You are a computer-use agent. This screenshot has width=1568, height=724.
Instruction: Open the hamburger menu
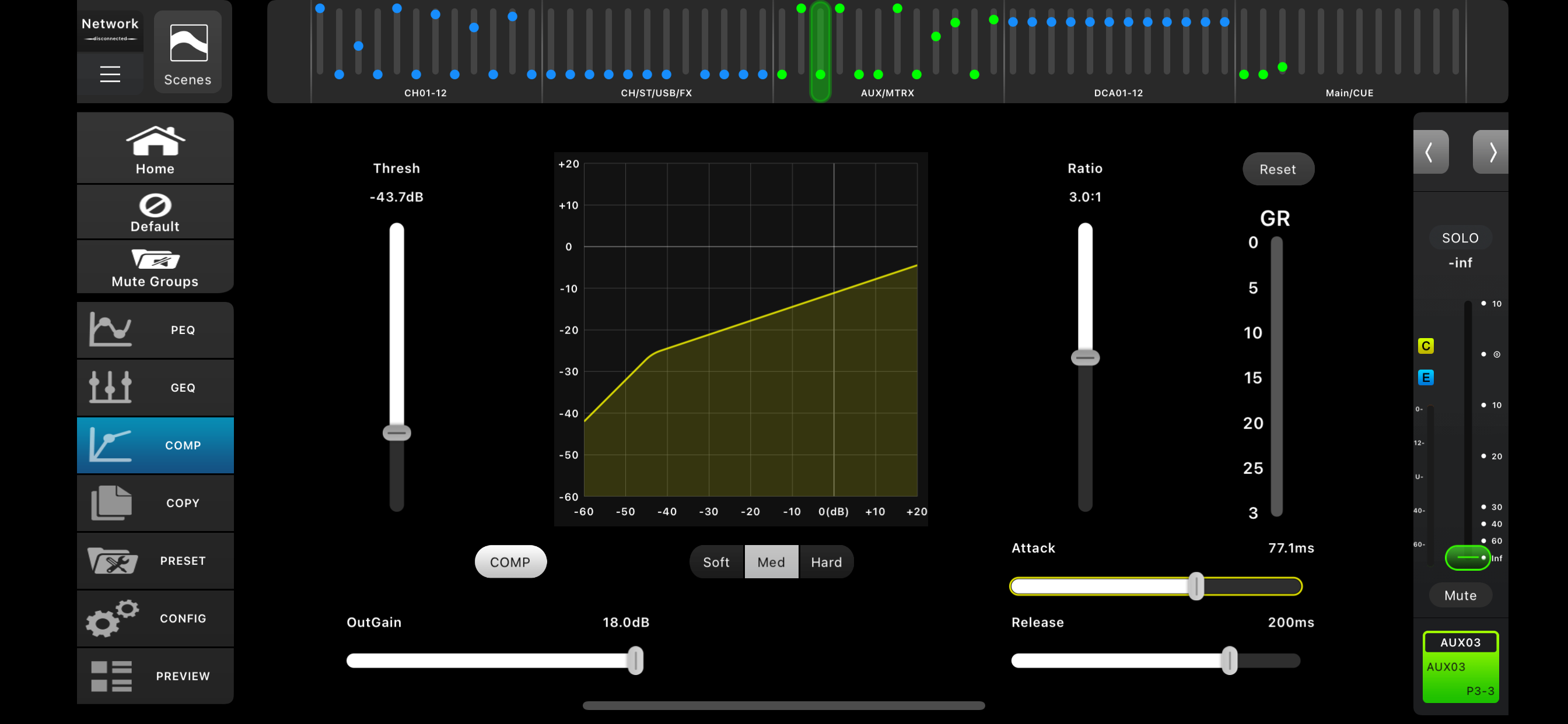pyautogui.click(x=110, y=74)
